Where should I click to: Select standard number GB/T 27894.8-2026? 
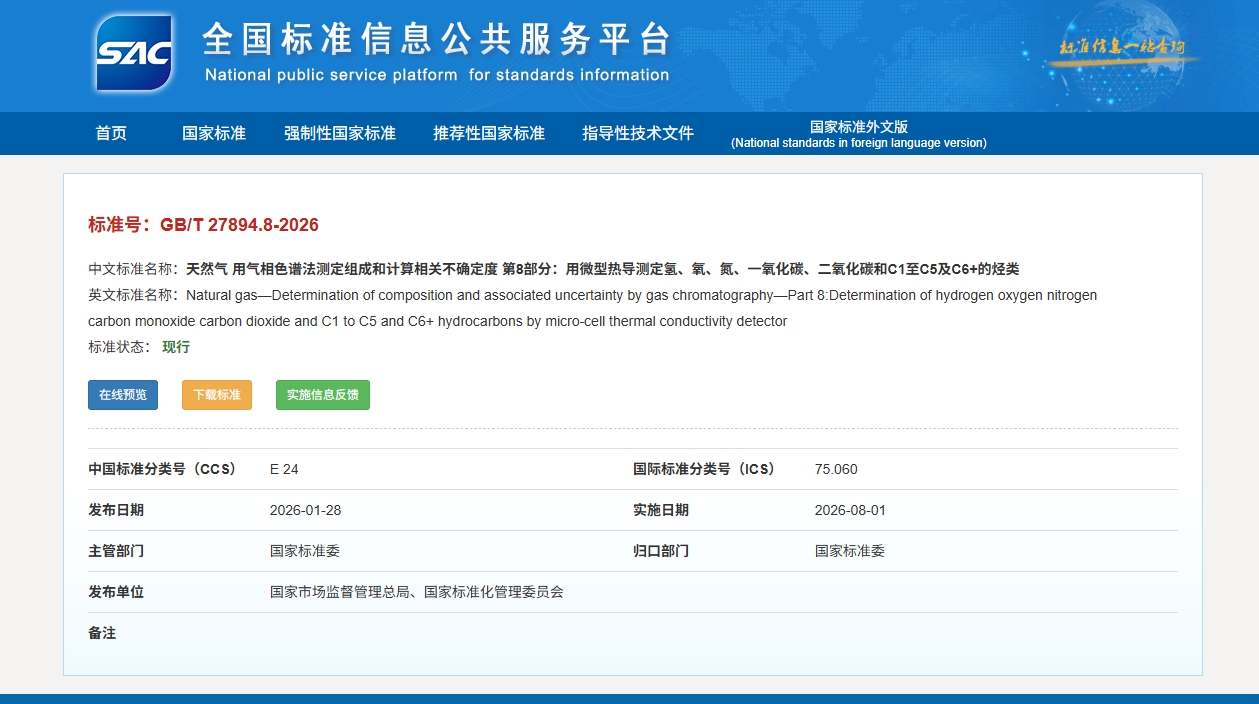click(x=239, y=225)
